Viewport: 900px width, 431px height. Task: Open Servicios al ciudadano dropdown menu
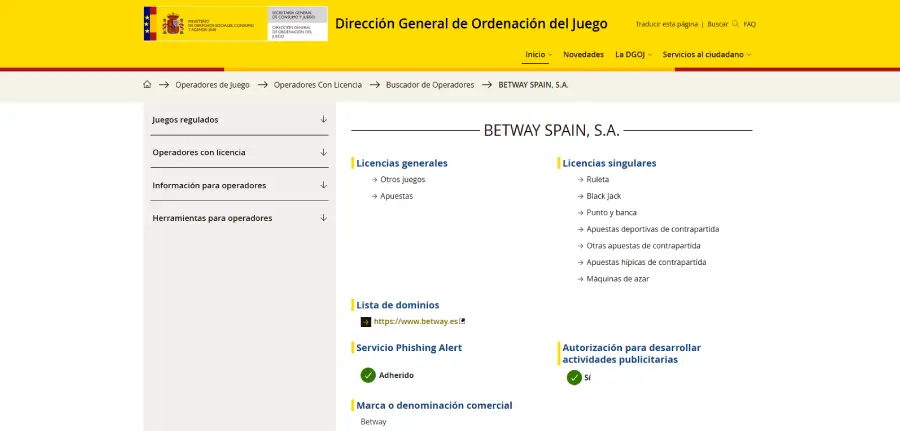click(707, 55)
